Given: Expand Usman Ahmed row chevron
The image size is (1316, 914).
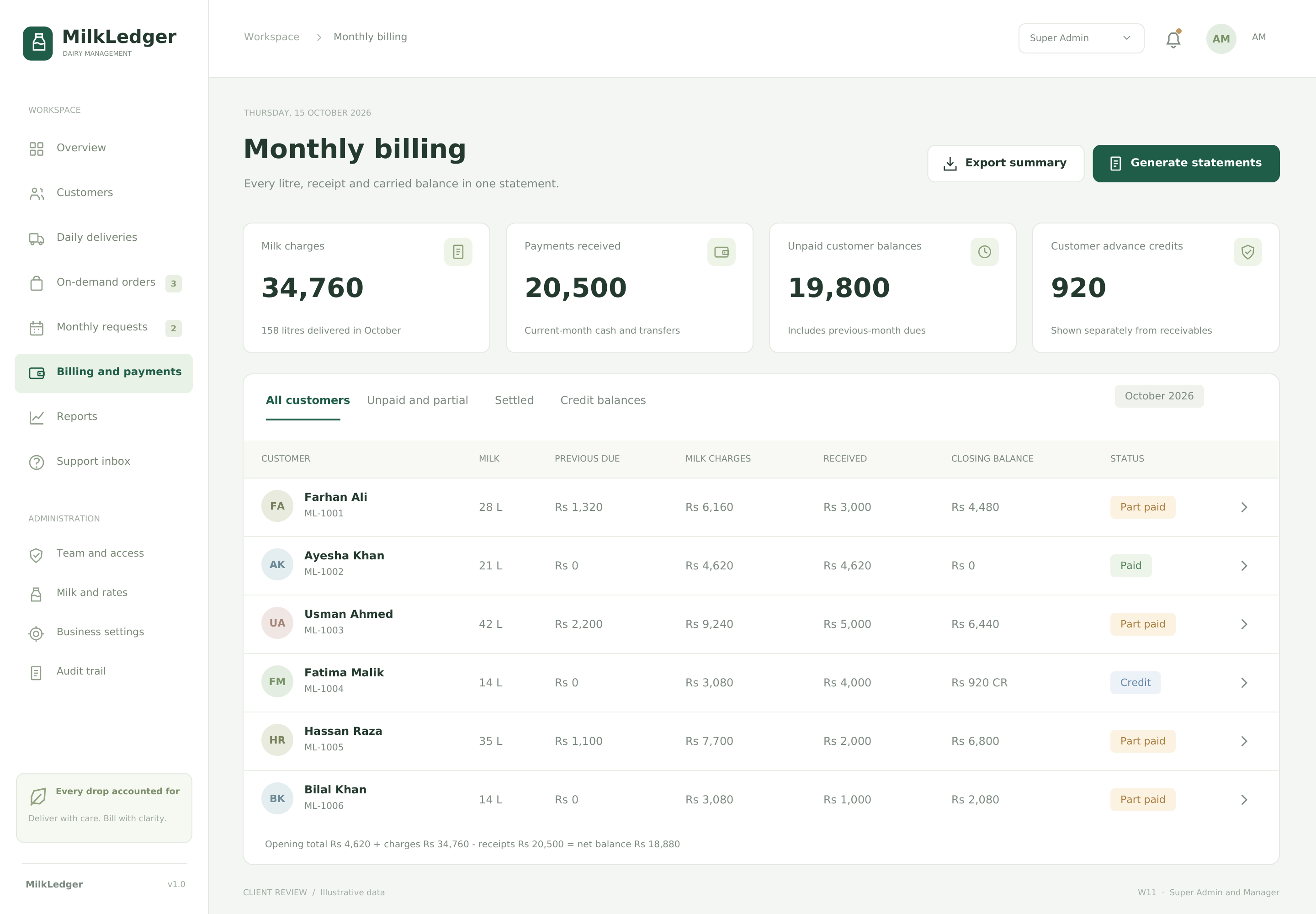Looking at the screenshot, I should pos(1244,624).
